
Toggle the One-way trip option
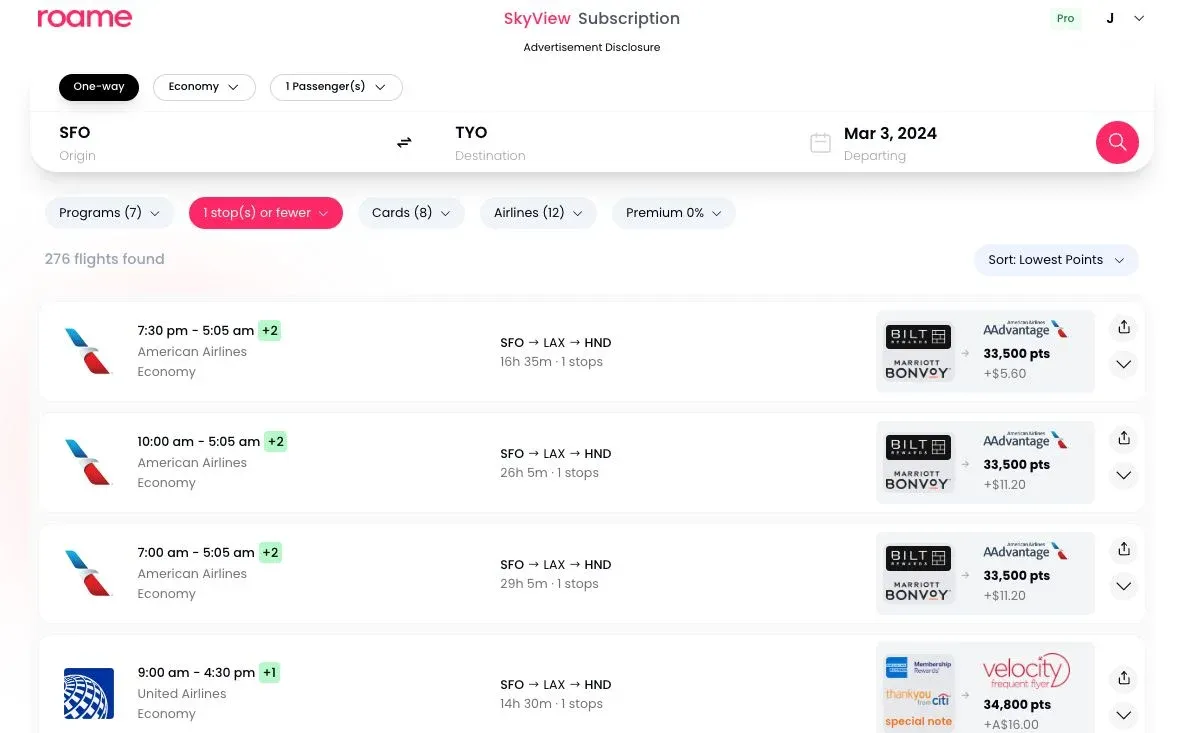click(99, 87)
